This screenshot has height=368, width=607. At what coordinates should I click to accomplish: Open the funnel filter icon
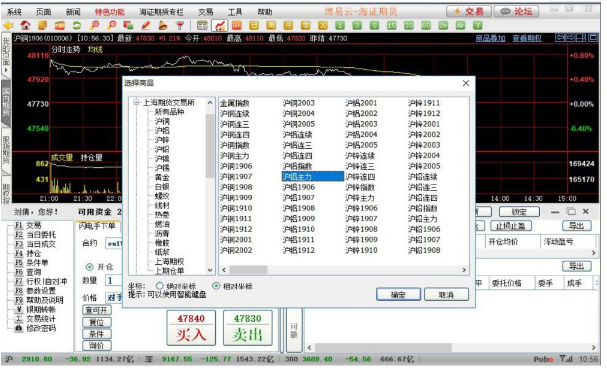pos(180,26)
